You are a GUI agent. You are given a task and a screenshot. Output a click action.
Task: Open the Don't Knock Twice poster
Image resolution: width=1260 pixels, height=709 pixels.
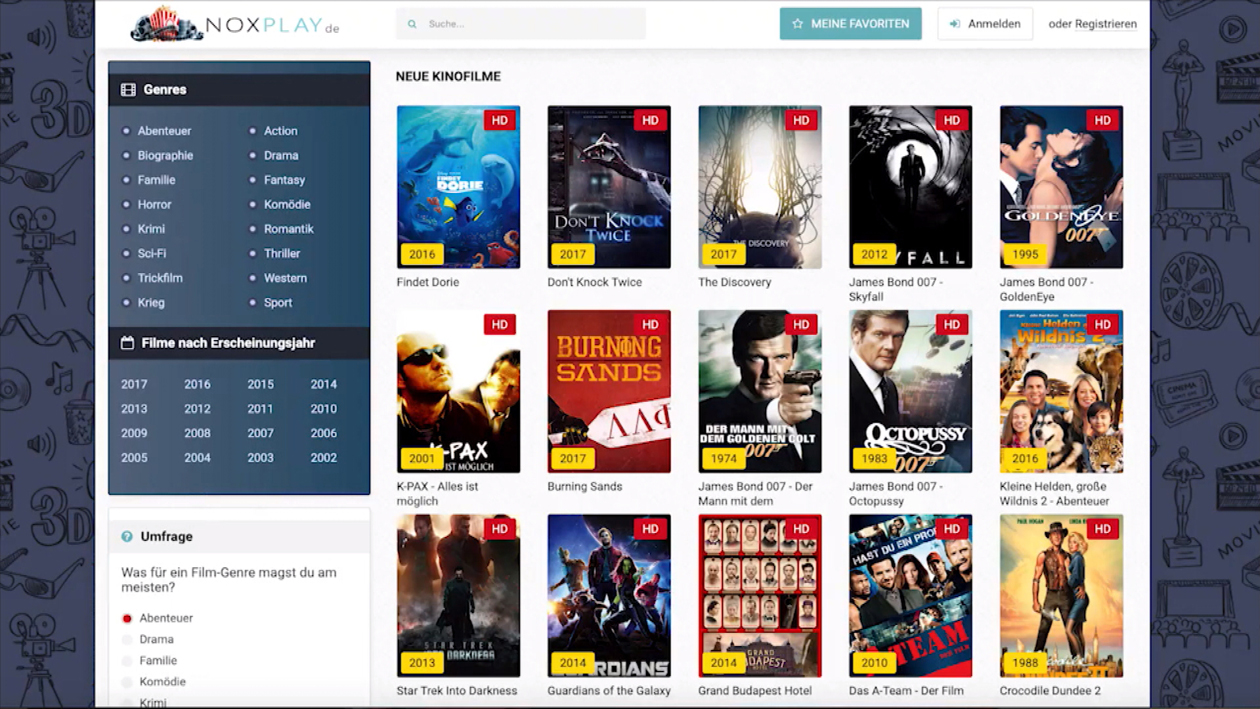(x=609, y=187)
